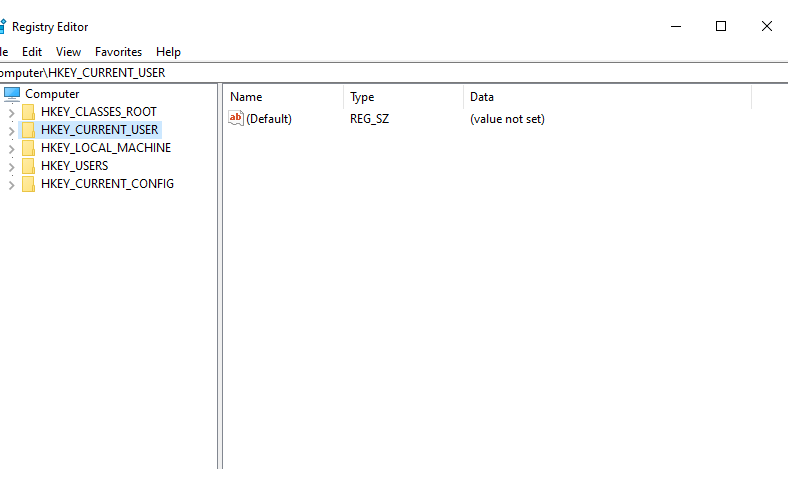The height and width of the screenshot is (494, 800).
Task: Click the HKEY_CURRENT_USER folder icon
Action: pos(29,130)
